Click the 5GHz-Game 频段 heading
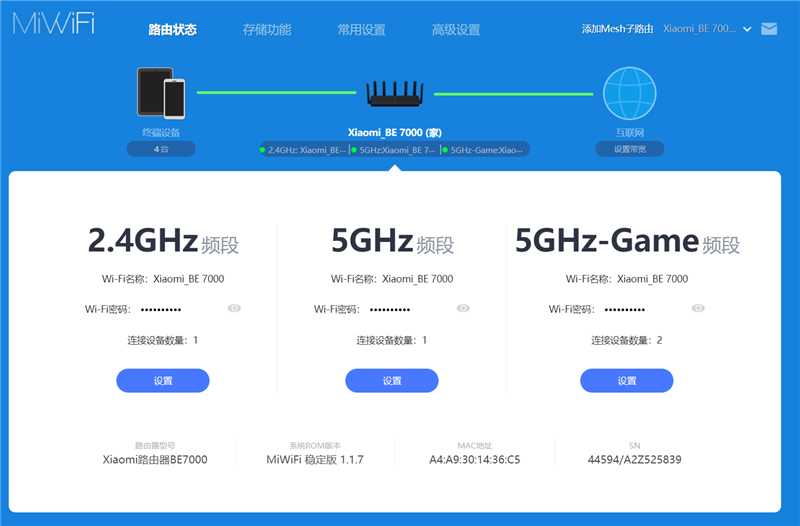The width and height of the screenshot is (800, 526). point(627,241)
